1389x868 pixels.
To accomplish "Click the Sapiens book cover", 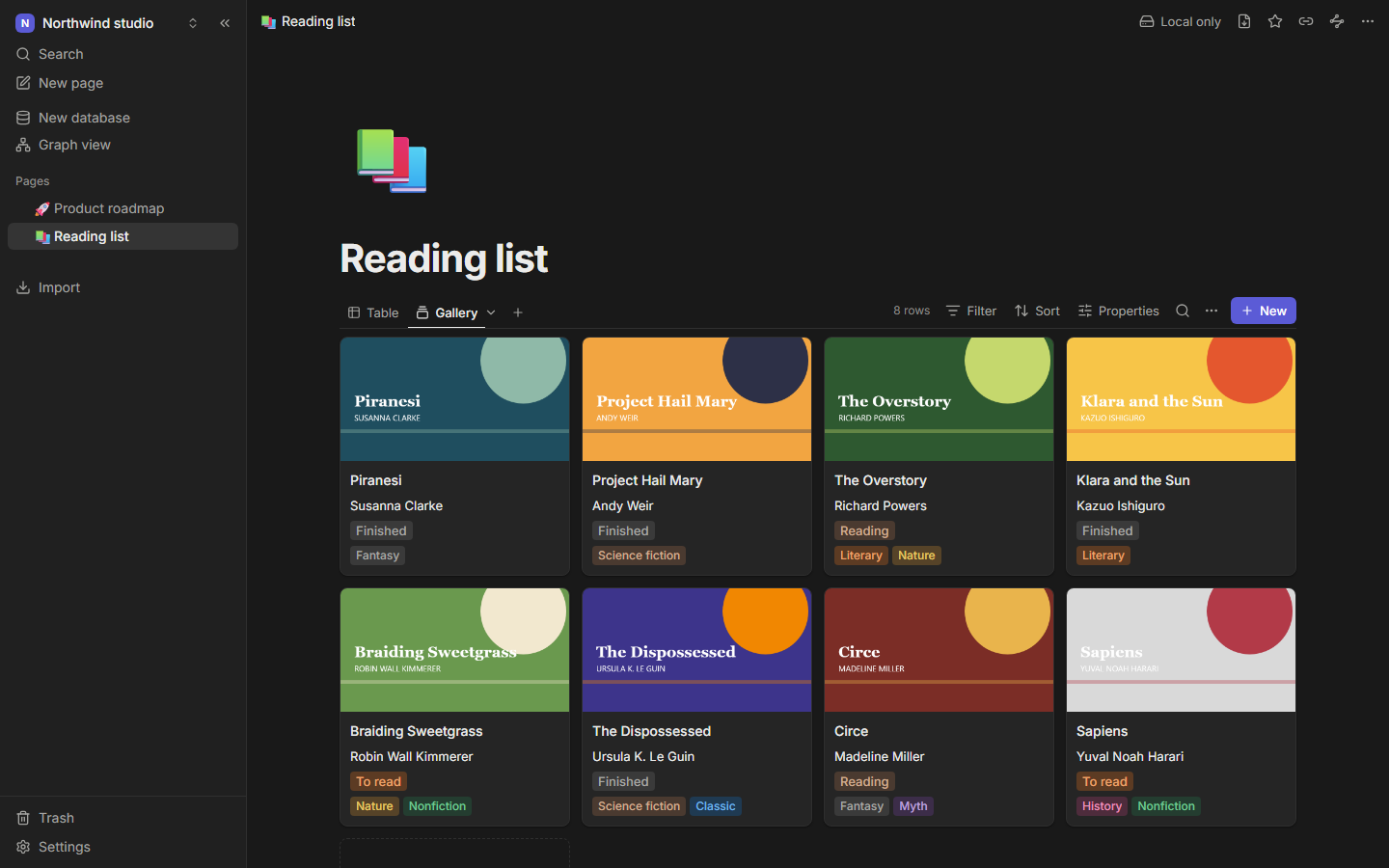I will pos(1181,650).
